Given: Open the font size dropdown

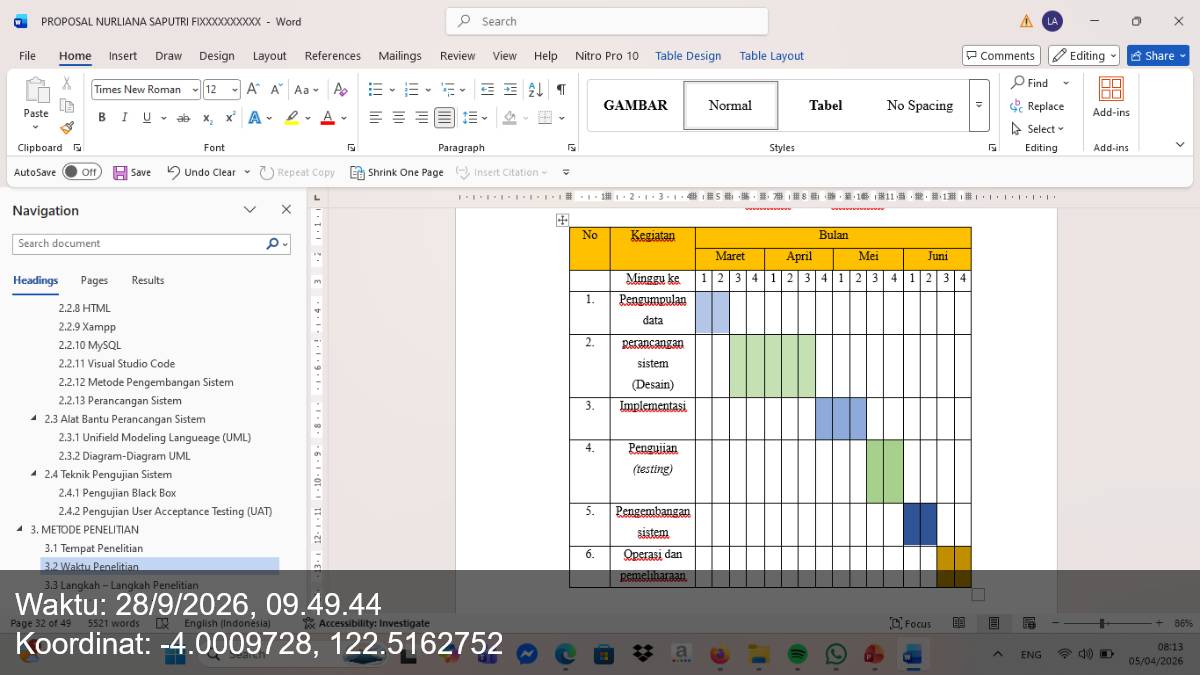Looking at the screenshot, I should point(235,89).
